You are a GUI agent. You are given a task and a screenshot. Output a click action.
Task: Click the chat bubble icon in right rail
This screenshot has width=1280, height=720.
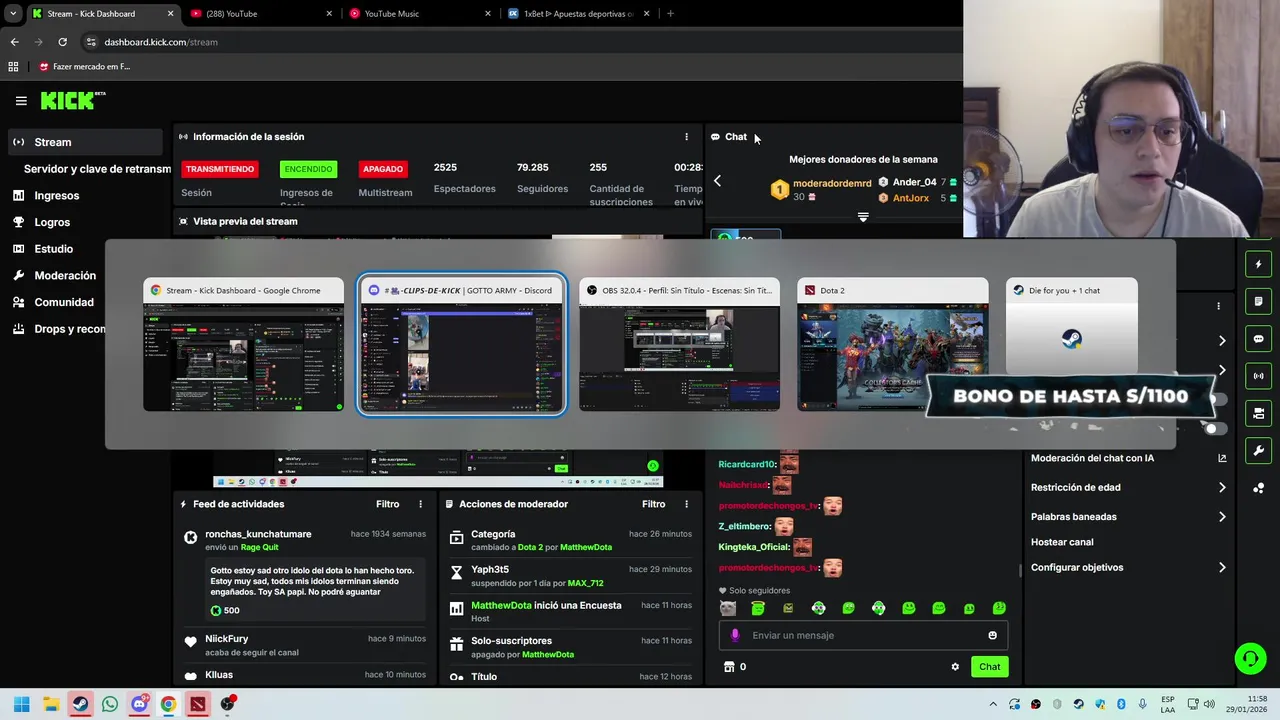[1258, 339]
